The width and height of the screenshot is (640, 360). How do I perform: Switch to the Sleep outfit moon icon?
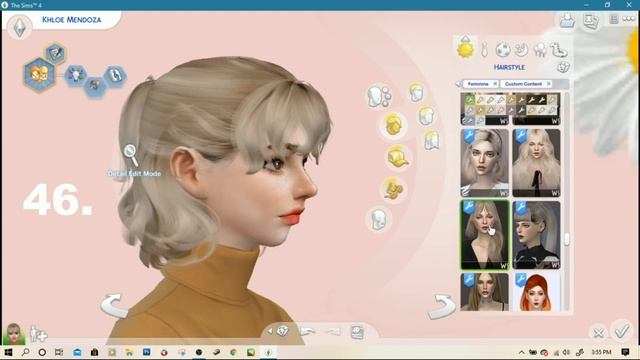click(521, 50)
